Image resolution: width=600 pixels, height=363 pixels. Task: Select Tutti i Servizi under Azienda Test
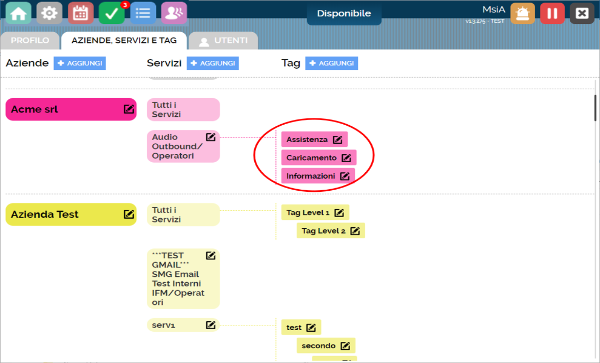183,215
